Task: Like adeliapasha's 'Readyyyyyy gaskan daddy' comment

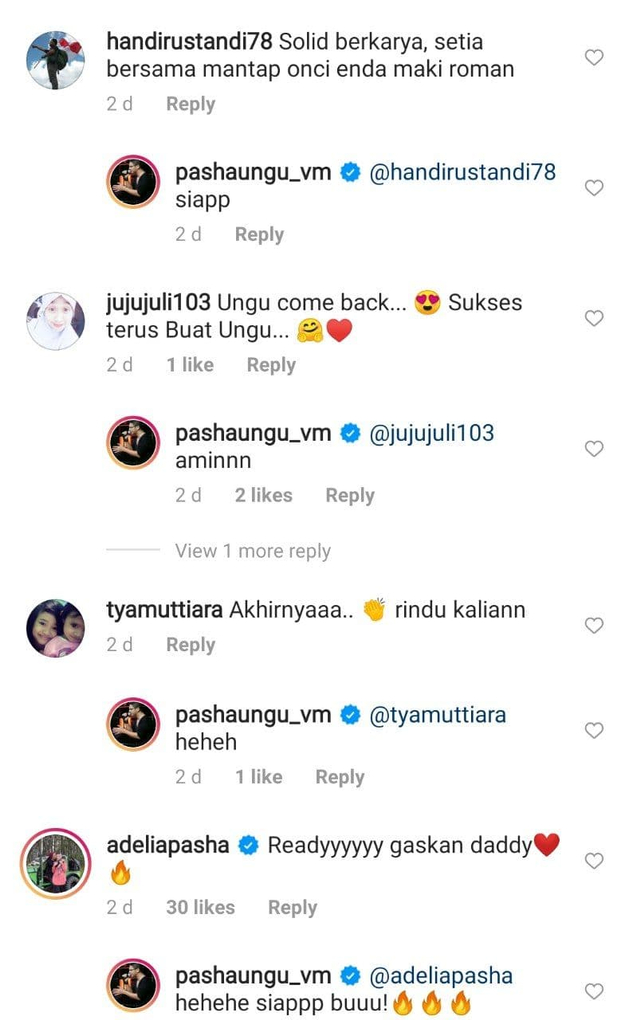Action: (594, 861)
